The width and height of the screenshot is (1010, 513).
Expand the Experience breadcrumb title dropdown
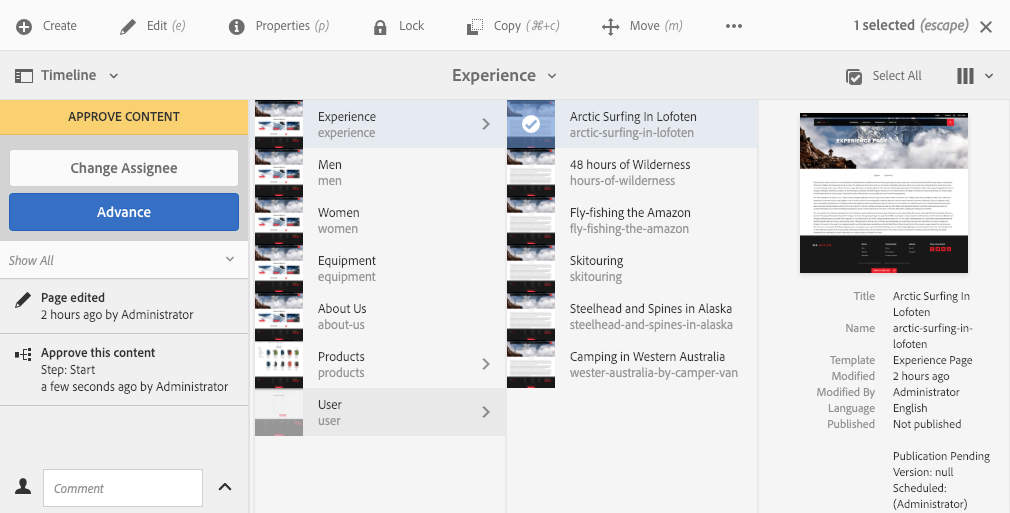pos(504,76)
